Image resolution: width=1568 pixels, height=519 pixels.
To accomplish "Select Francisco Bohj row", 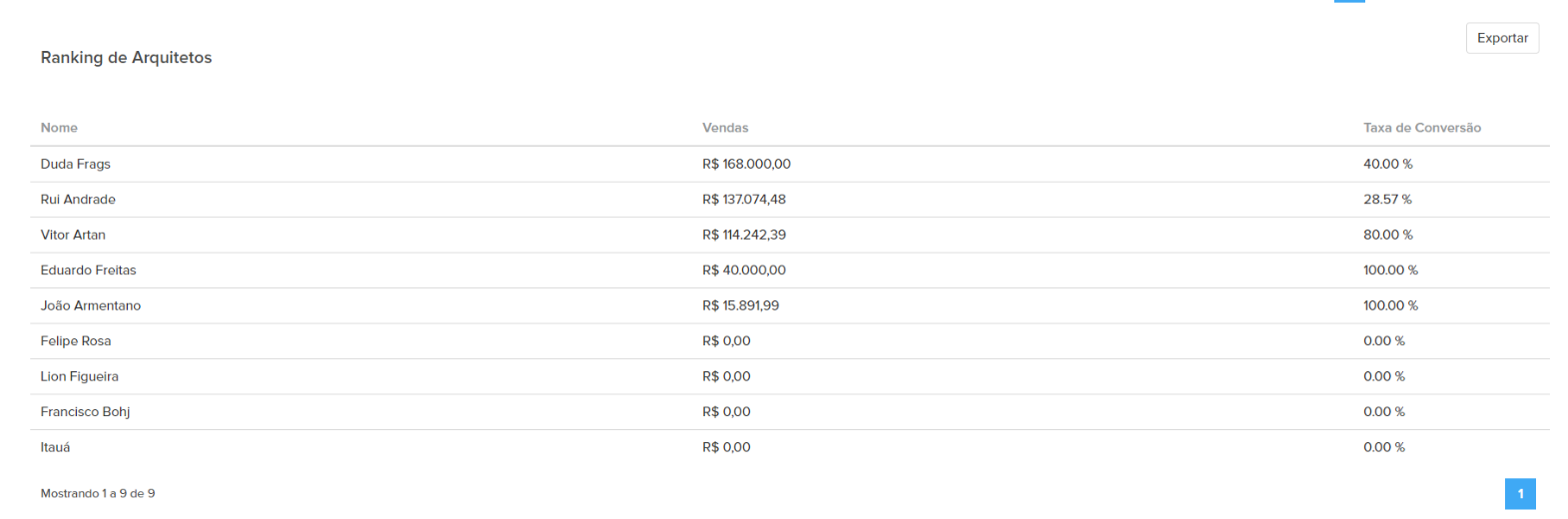I will 85,412.
